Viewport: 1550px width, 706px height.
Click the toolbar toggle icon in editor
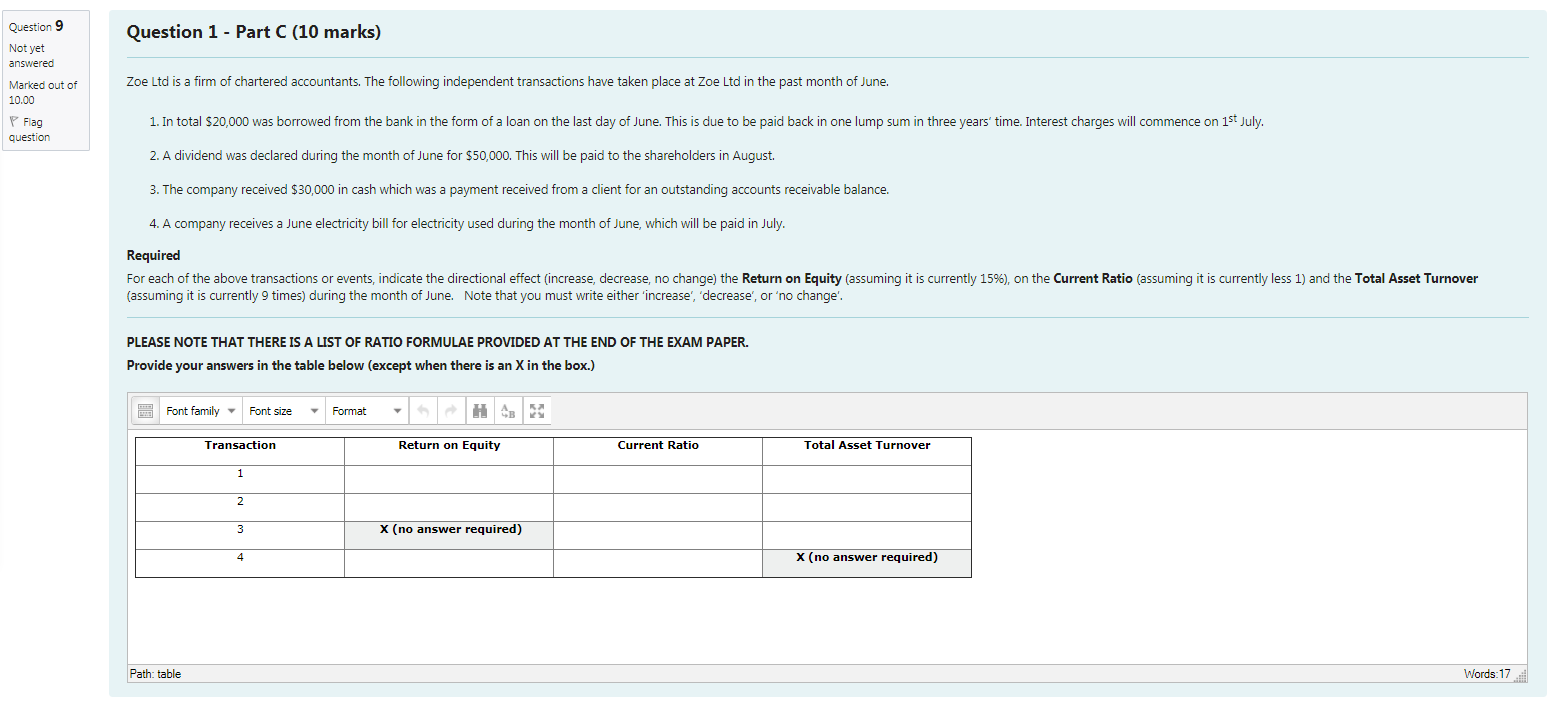pos(145,411)
